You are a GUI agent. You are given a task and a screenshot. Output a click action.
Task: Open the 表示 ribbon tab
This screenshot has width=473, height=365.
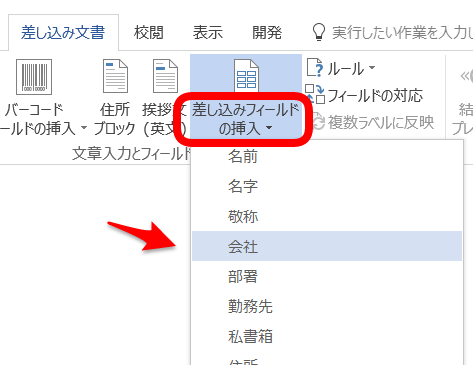click(208, 32)
